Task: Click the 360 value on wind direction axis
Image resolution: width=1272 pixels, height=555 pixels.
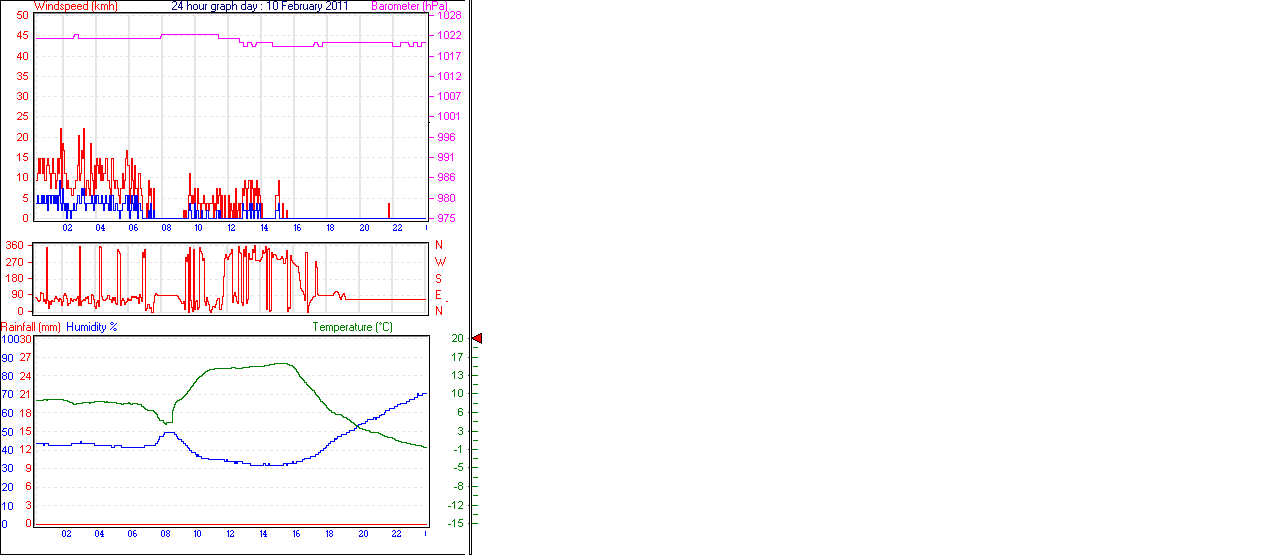Action: click(14, 245)
